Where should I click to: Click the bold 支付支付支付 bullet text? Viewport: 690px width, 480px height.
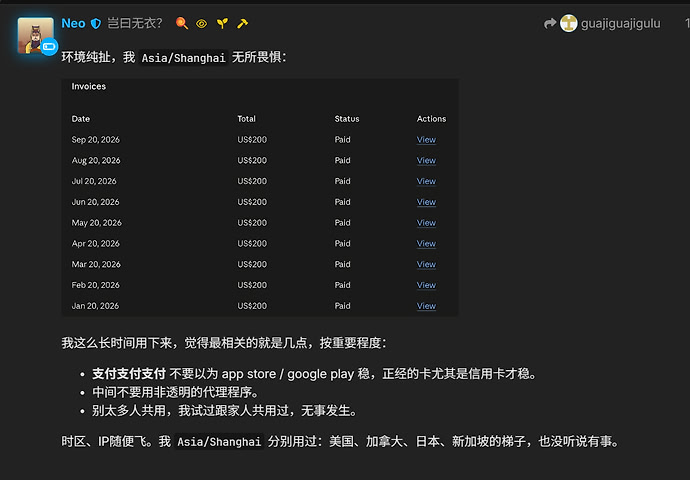(x=128, y=374)
